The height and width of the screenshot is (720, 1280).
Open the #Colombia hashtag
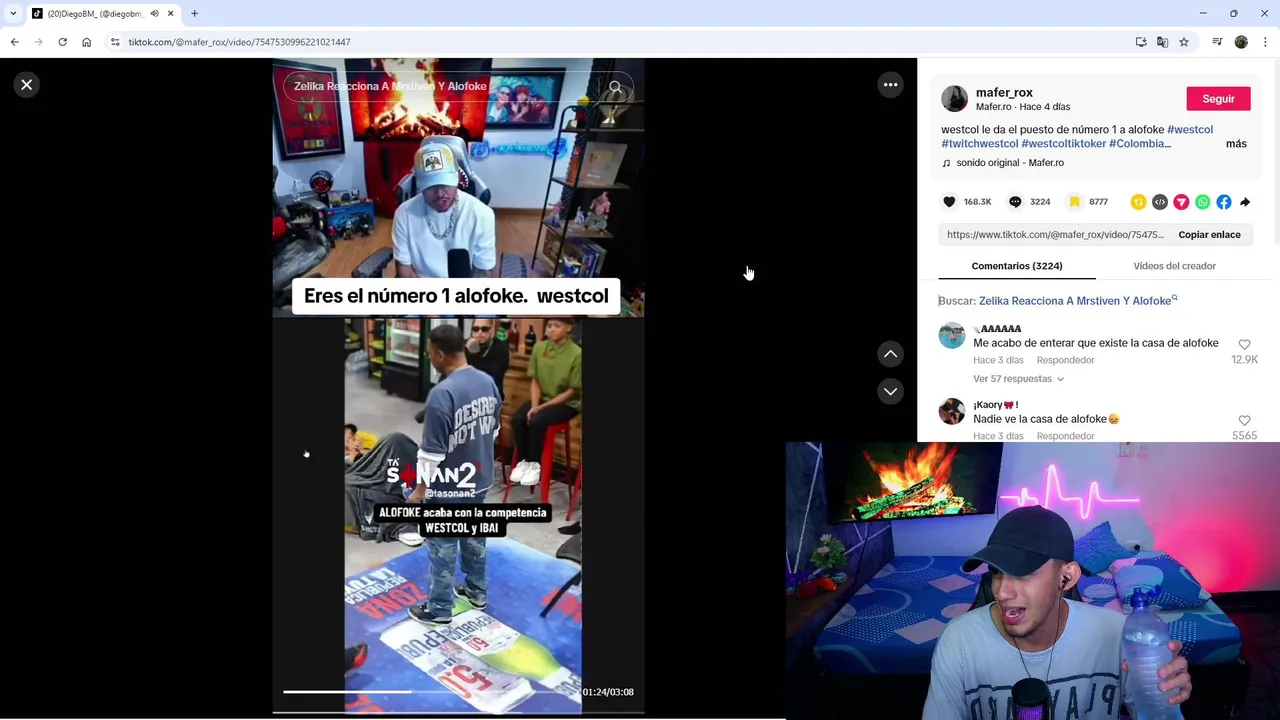coord(1138,144)
